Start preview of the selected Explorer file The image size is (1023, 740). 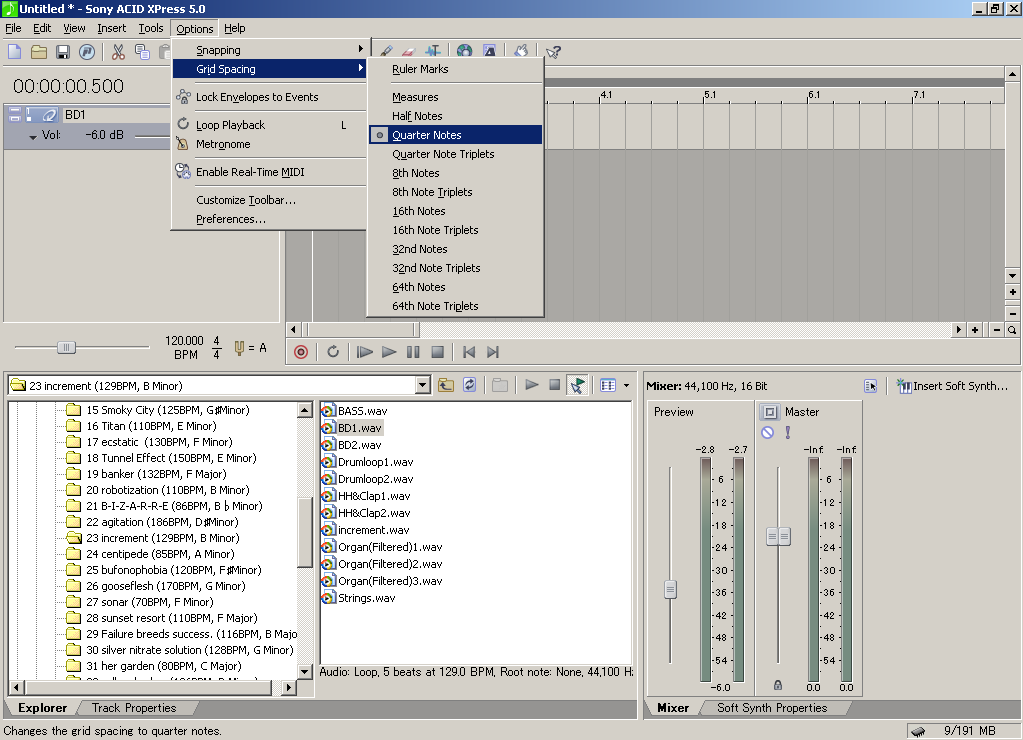(x=532, y=385)
